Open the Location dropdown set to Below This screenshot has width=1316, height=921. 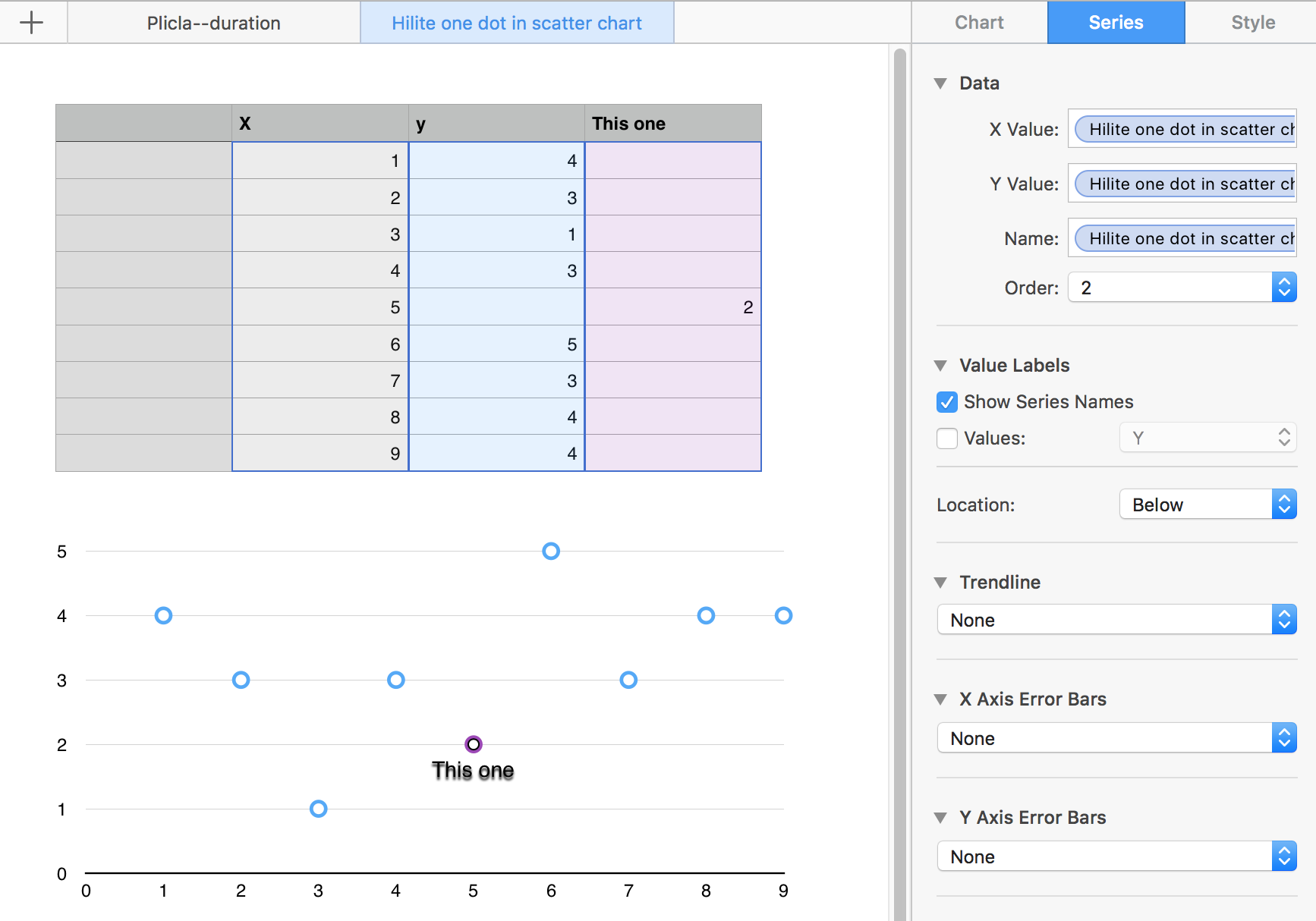point(1207,505)
